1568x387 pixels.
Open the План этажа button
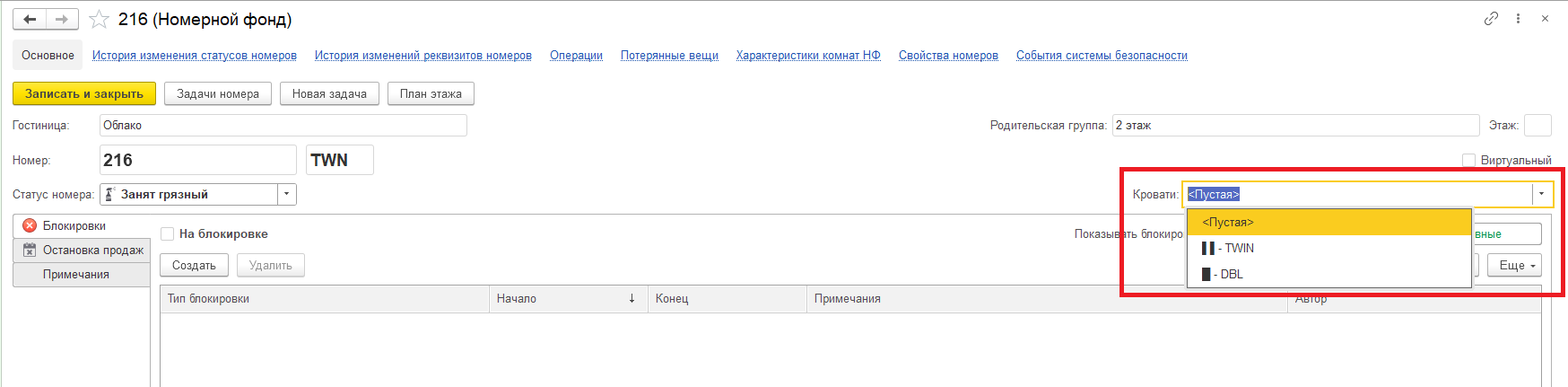coord(431,93)
